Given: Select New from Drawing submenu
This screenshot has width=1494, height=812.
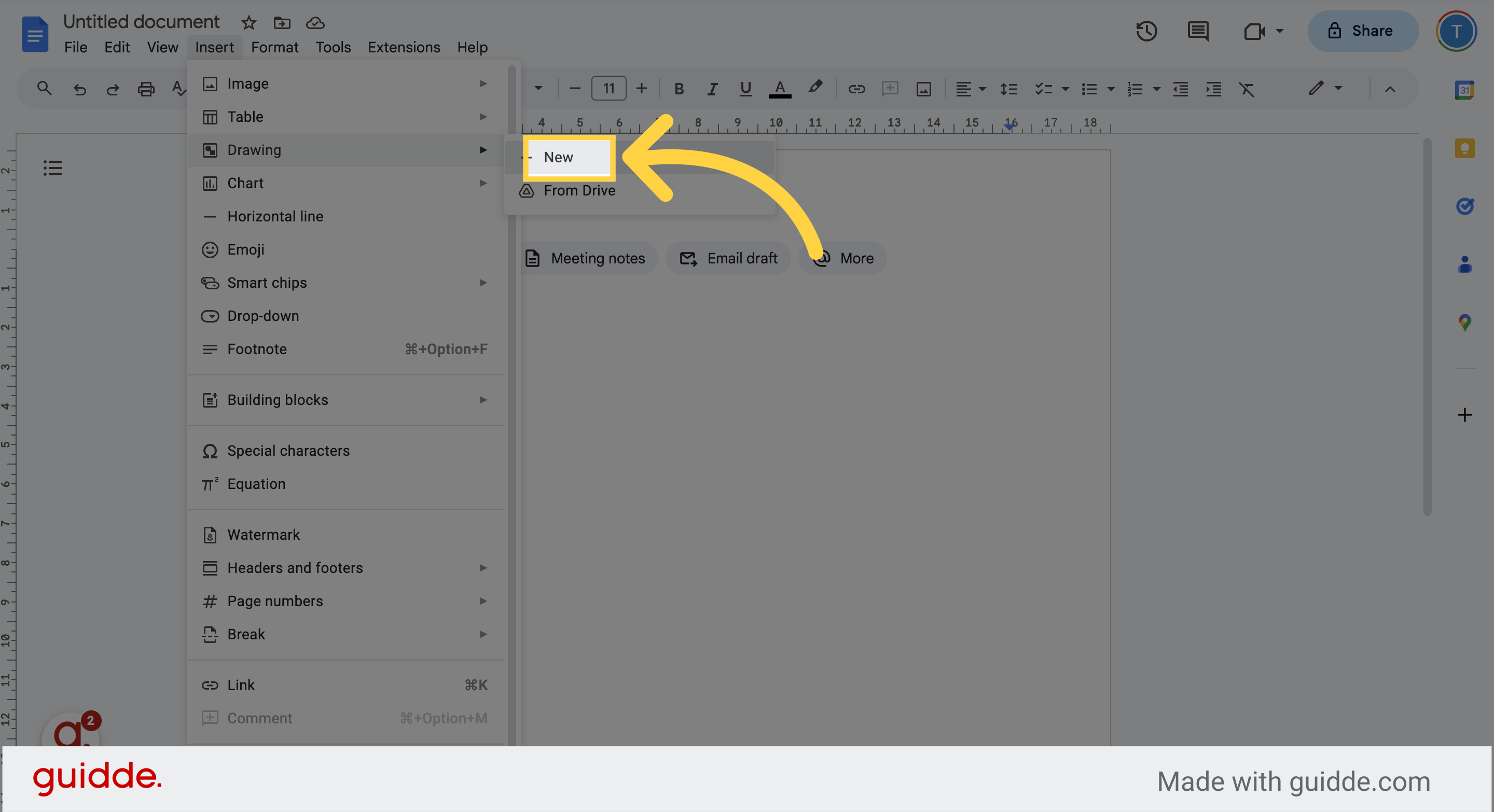Looking at the screenshot, I should 640,157.
